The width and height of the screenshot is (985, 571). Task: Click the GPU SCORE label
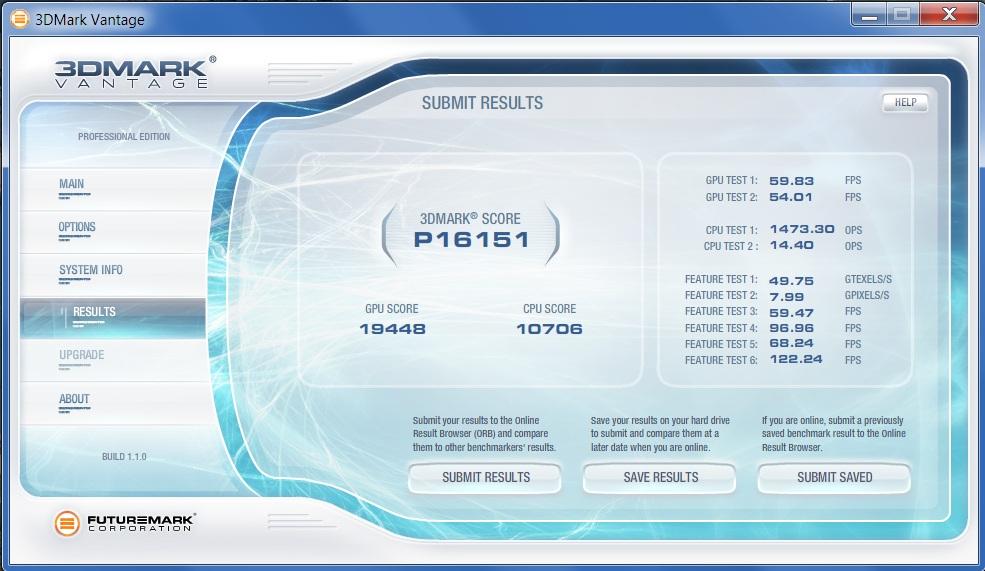(x=391, y=309)
